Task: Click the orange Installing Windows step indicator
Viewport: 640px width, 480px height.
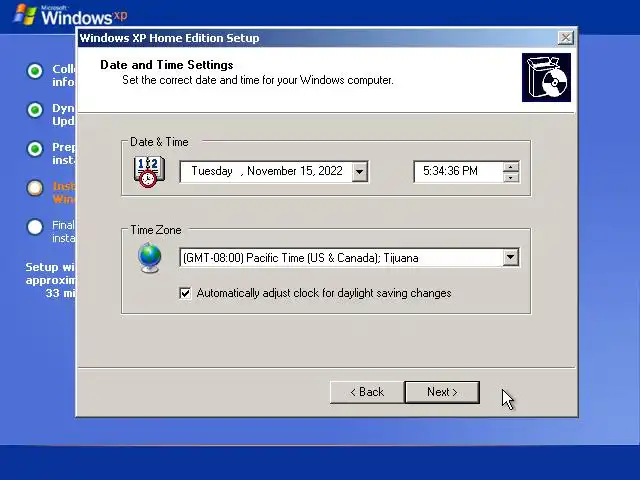Action: coord(35,188)
